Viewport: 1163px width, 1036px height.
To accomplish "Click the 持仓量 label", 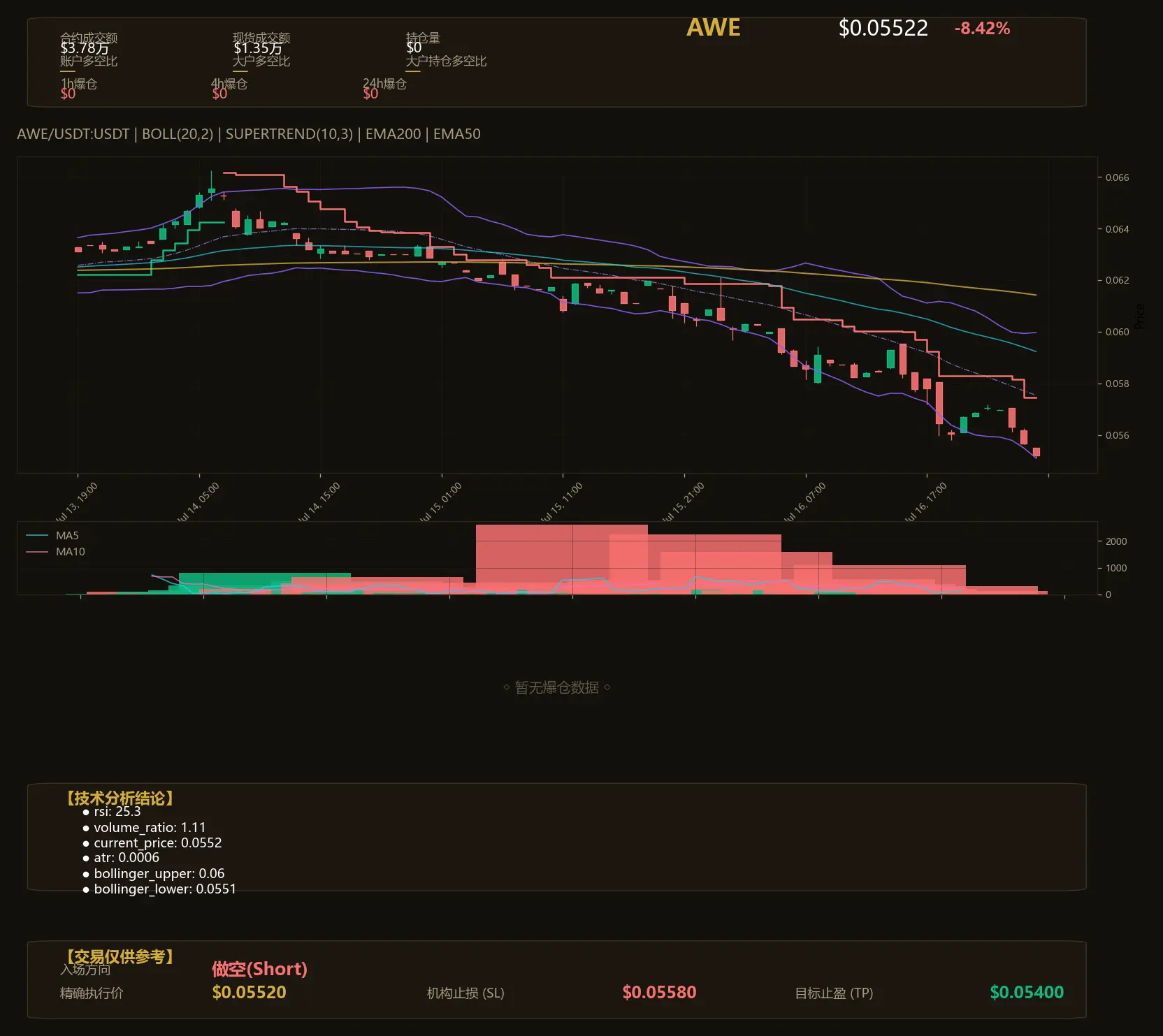I will pyautogui.click(x=423, y=38).
